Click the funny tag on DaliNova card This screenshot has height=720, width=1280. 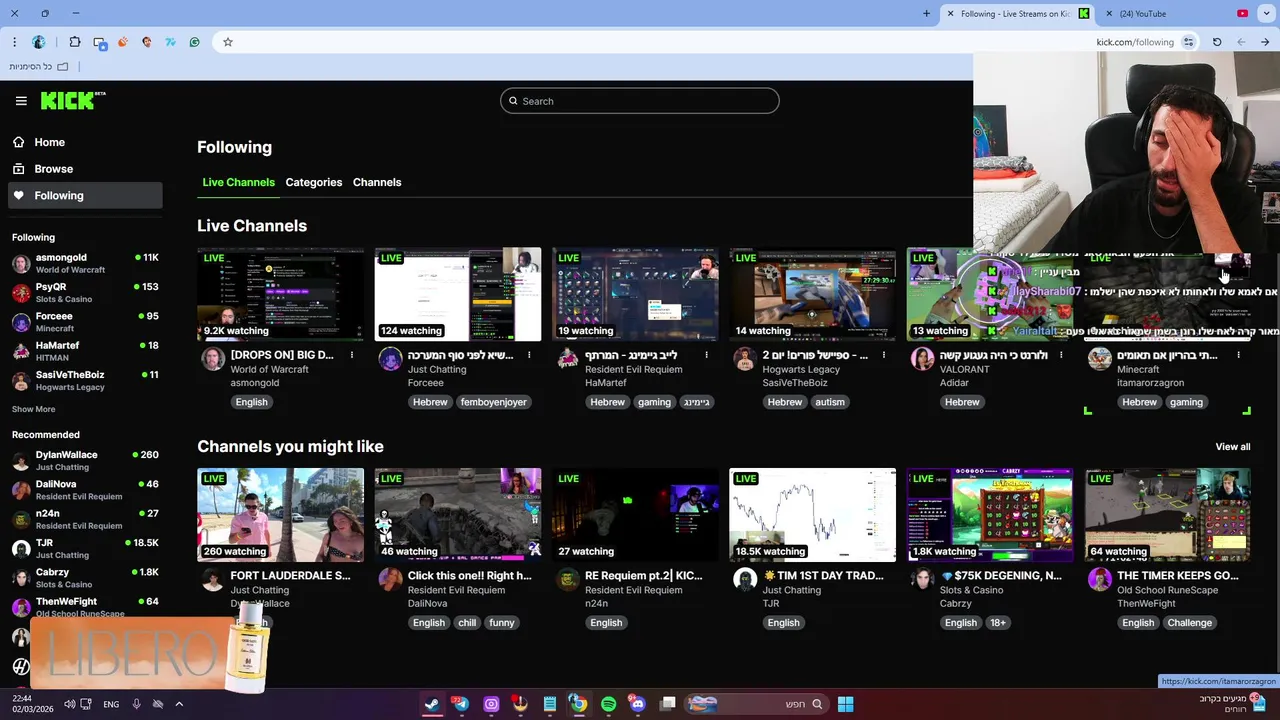tap(502, 623)
